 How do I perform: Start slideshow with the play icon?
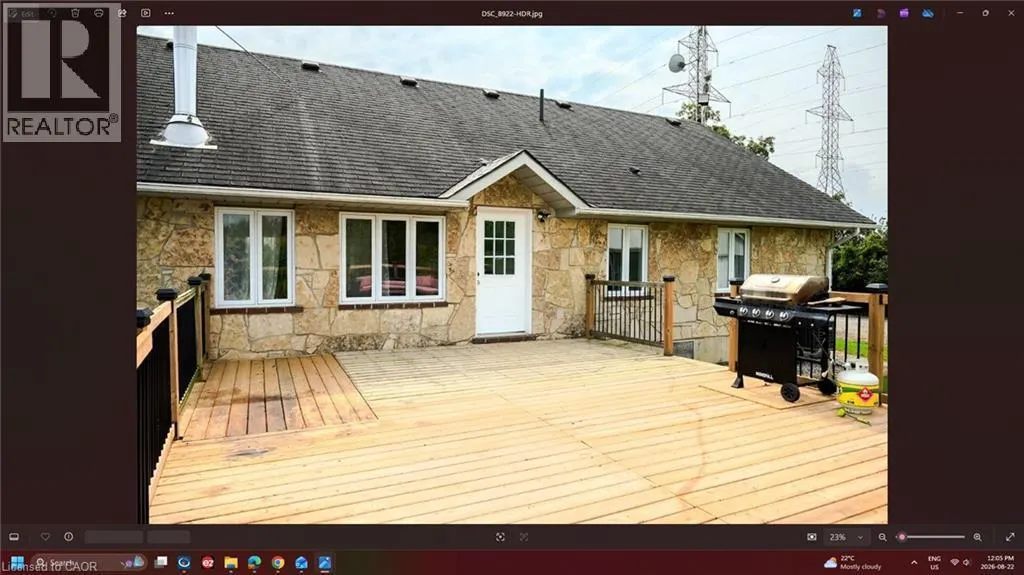click(146, 13)
